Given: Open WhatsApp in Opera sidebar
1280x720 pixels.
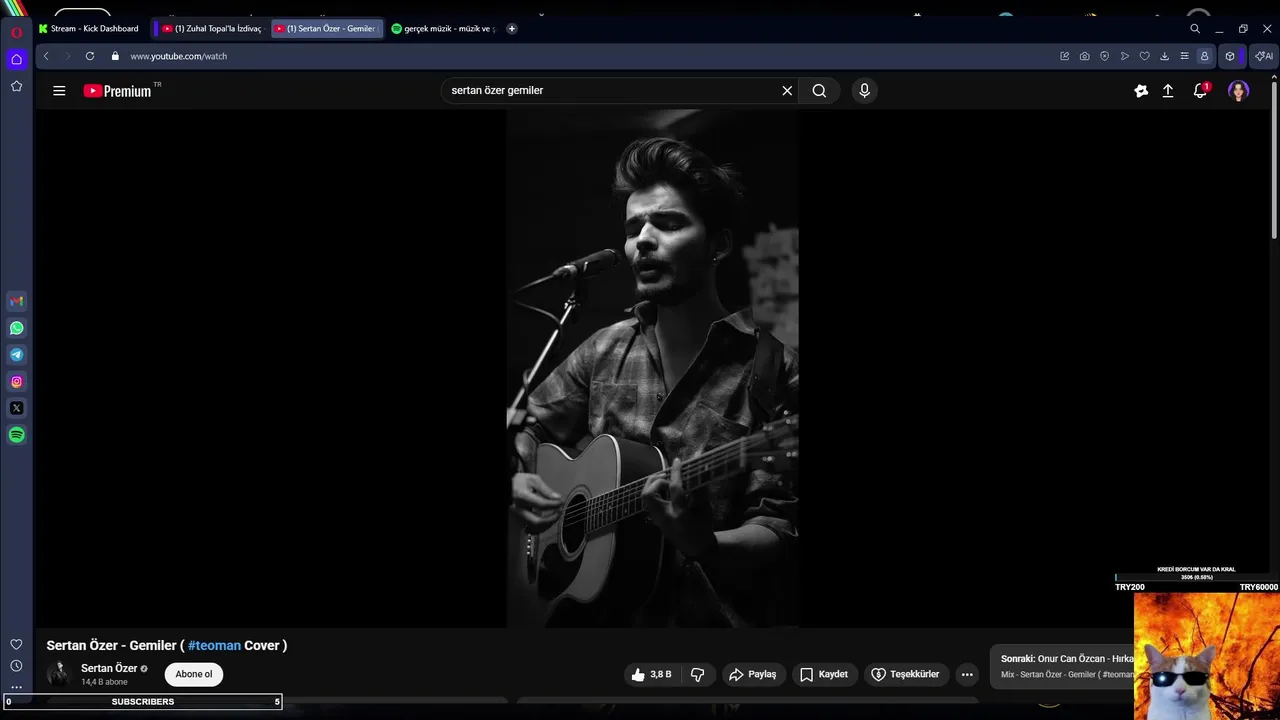Looking at the screenshot, I should tap(16, 328).
